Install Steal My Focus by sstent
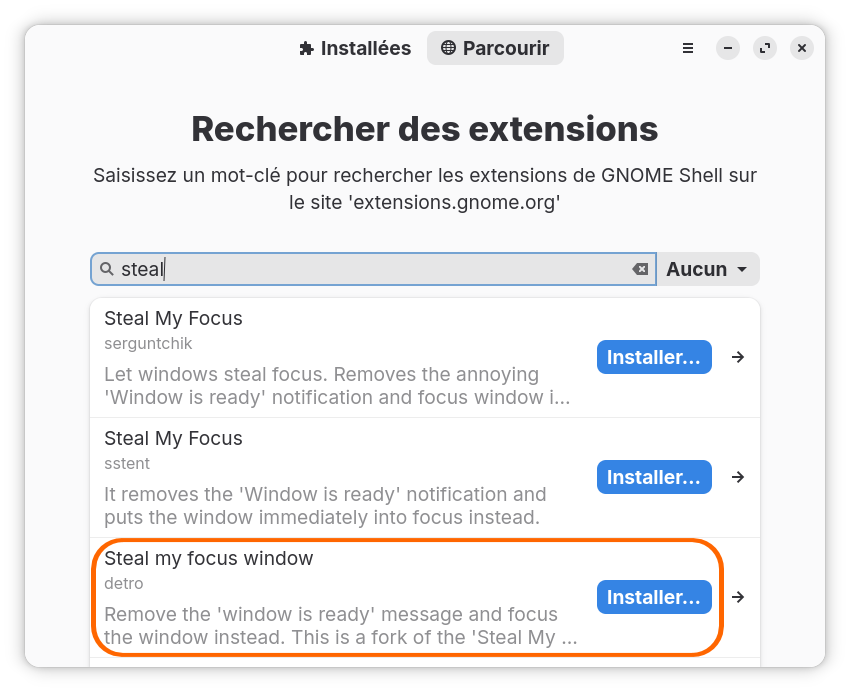 tap(654, 477)
